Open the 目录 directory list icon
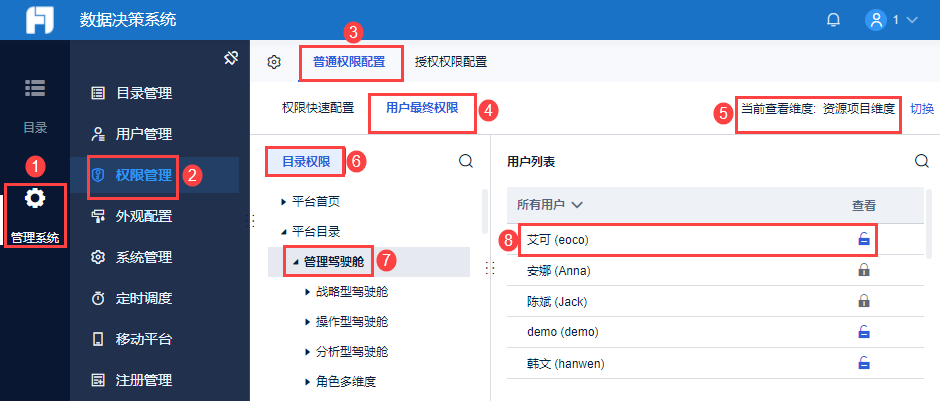The width and height of the screenshot is (940, 401). click(x=35, y=88)
